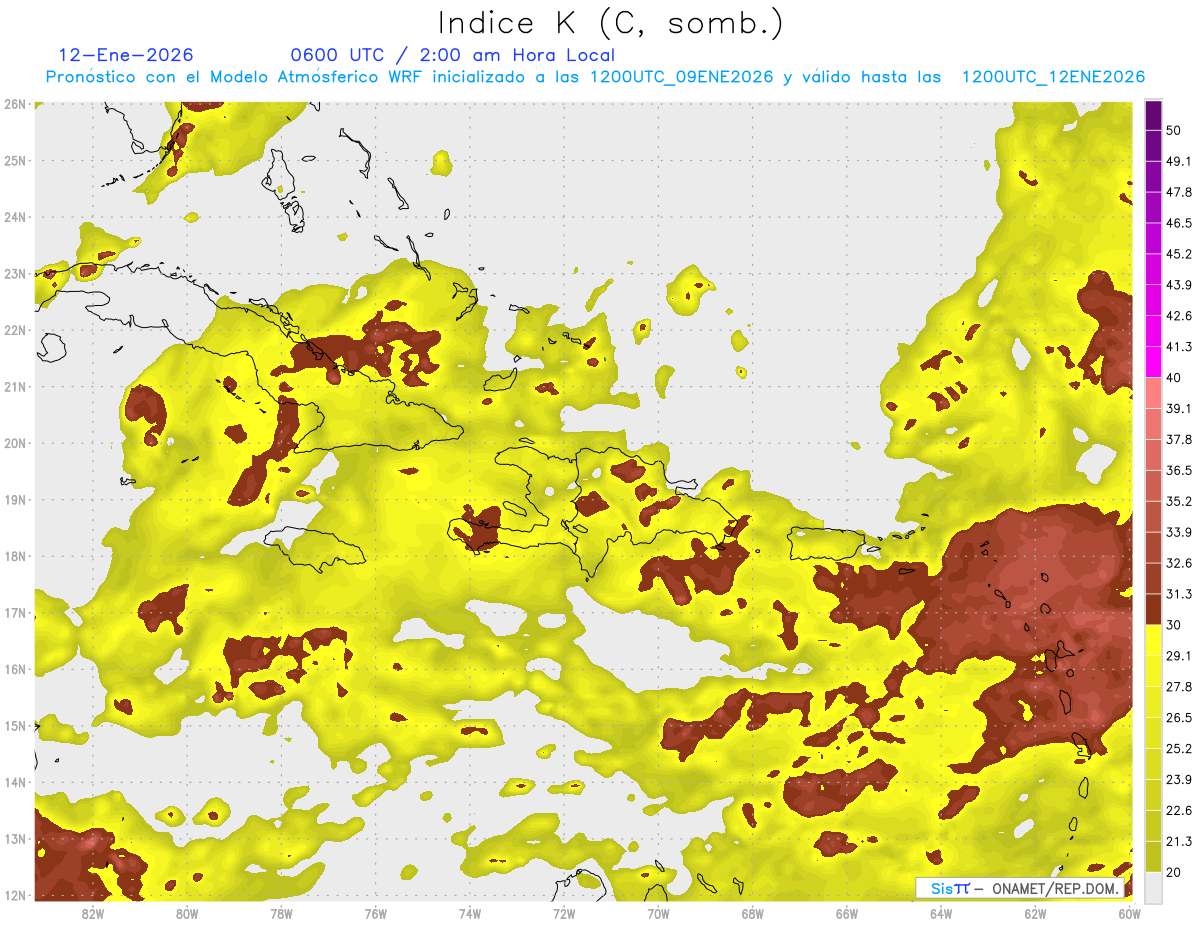This screenshot has height=927, width=1200.
Task: Click the colorbar value "49.1"
Action: 1179,161
